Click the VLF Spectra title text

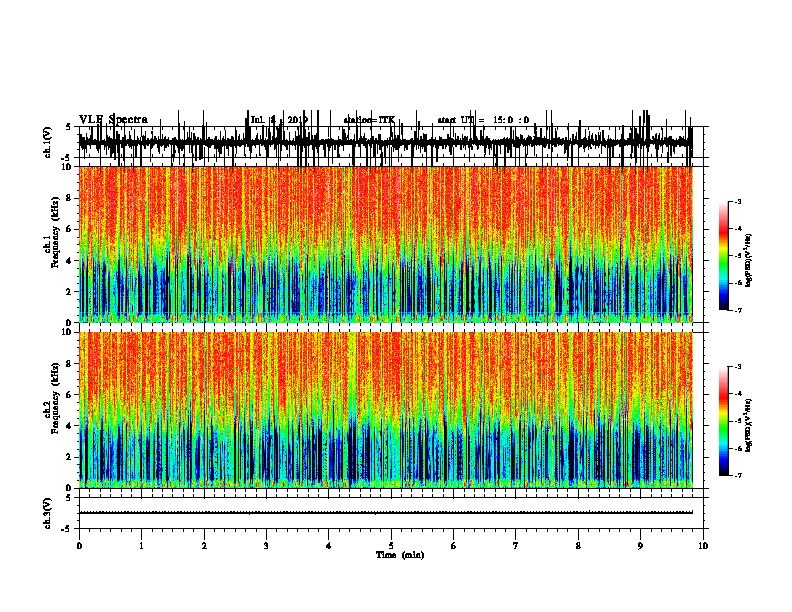113,119
